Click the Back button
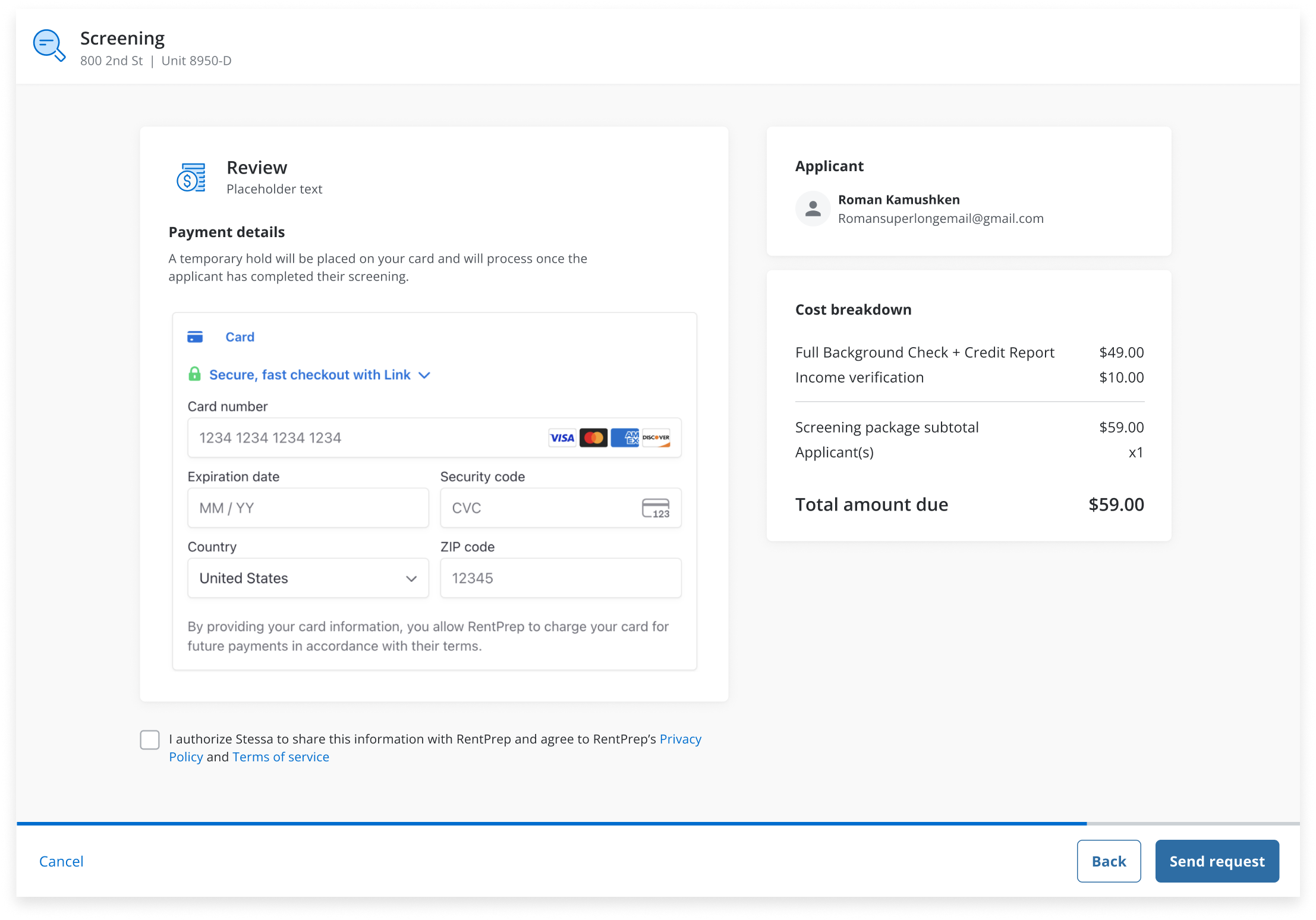Image resolution: width=1316 pixels, height=920 pixels. pyautogui.click(x=1108, y=861)
